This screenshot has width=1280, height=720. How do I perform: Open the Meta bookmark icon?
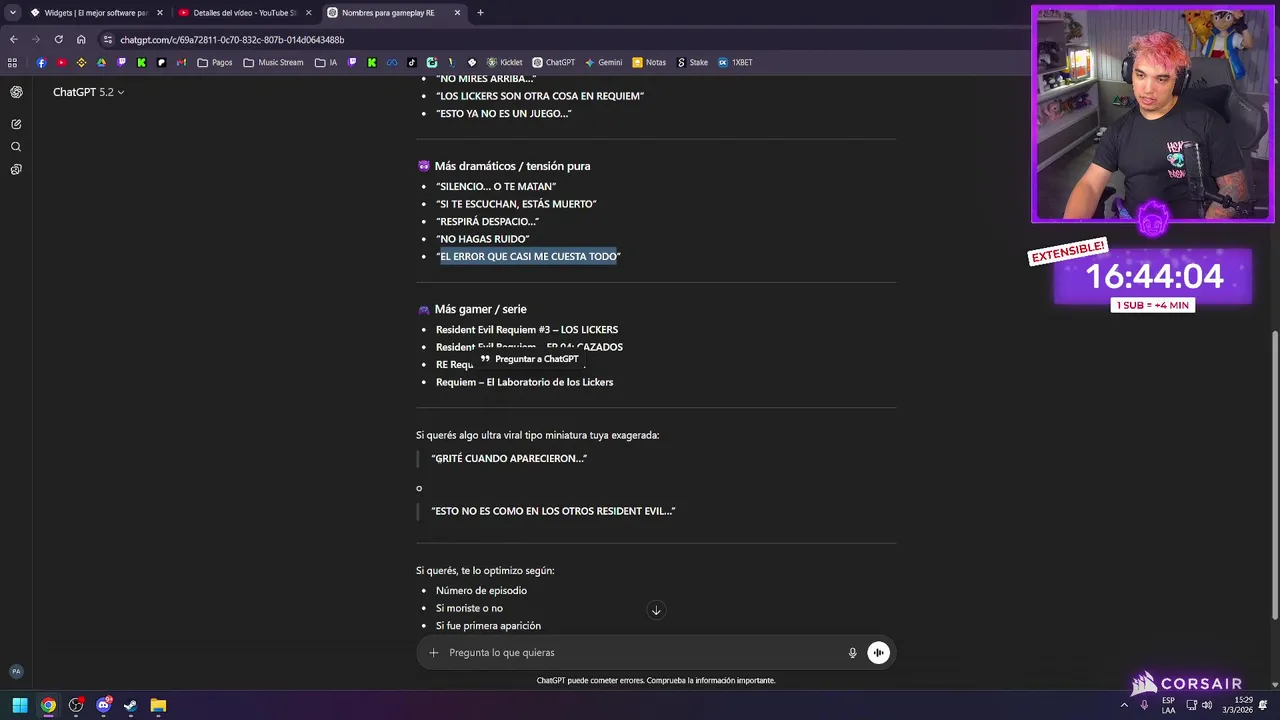point(392,62)
